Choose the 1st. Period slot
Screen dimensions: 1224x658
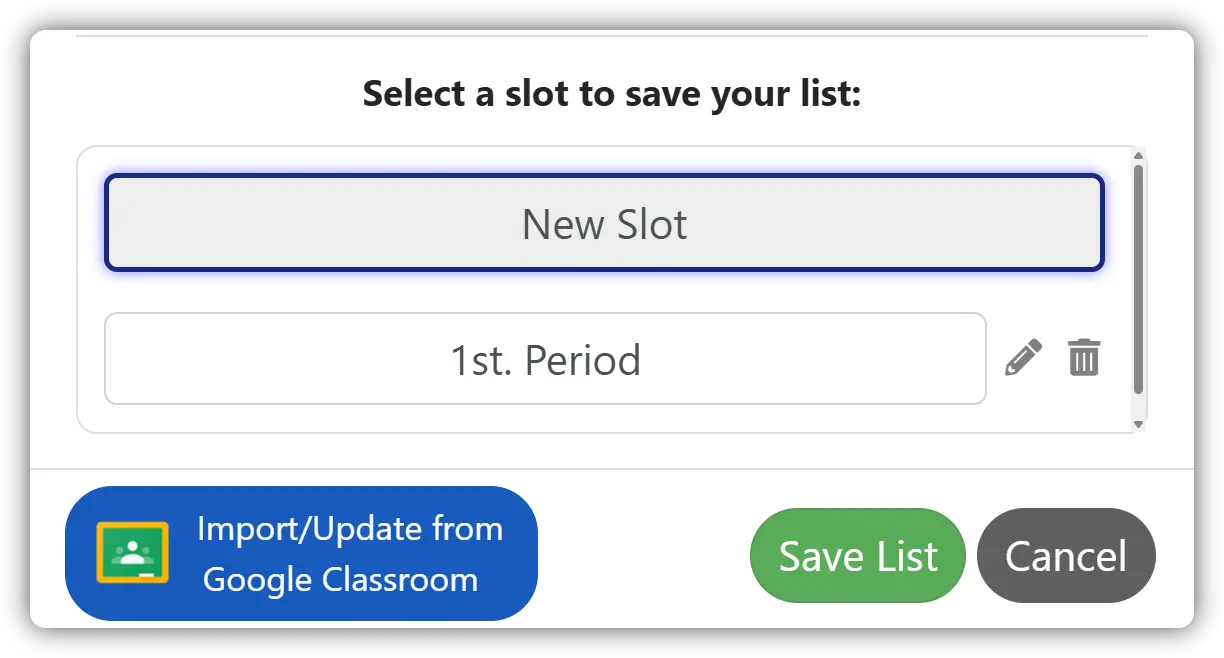(x=545, y=359)
